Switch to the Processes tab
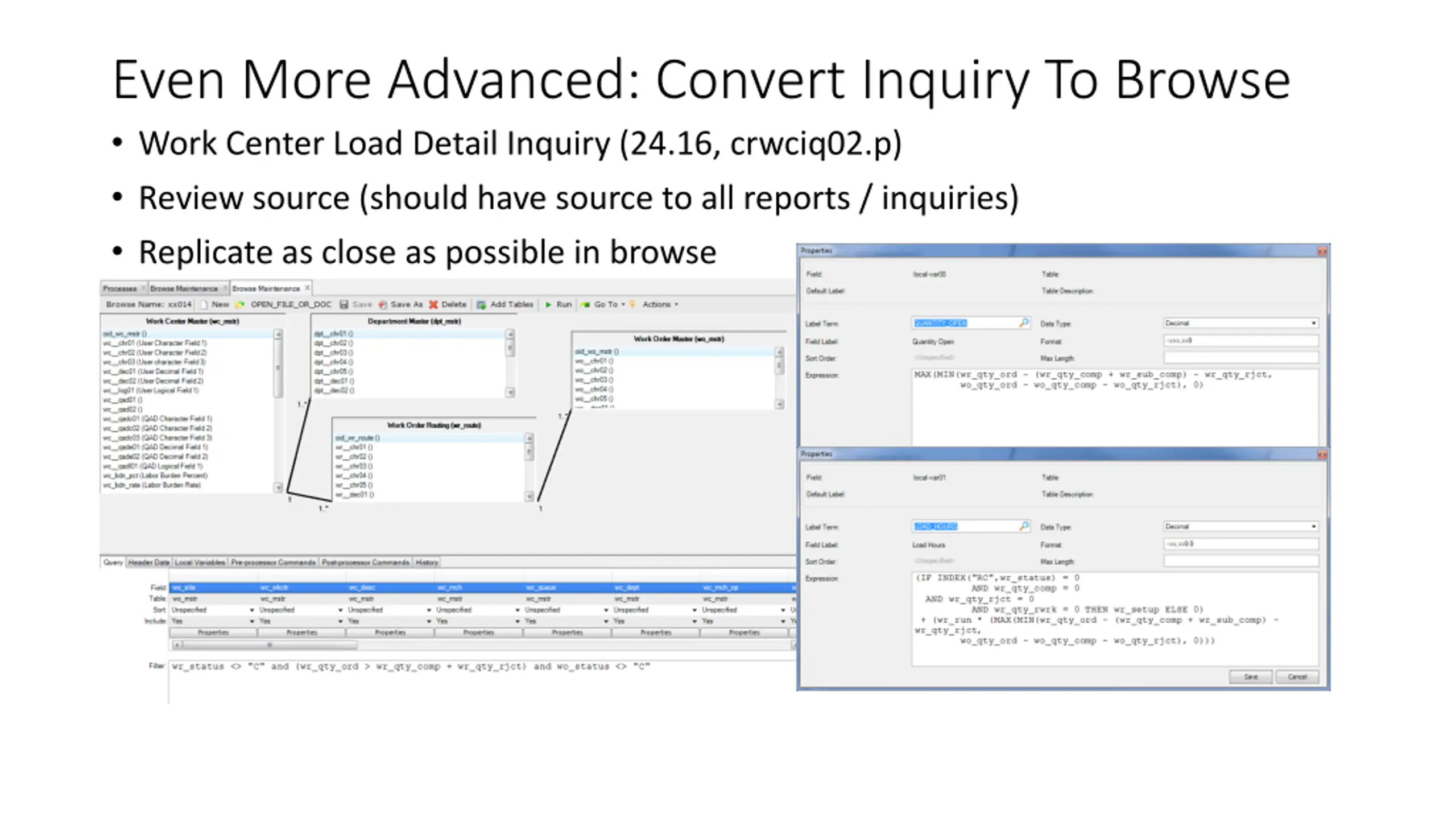Viewport: 1456px width, 819px height. (x=119, y=288)
